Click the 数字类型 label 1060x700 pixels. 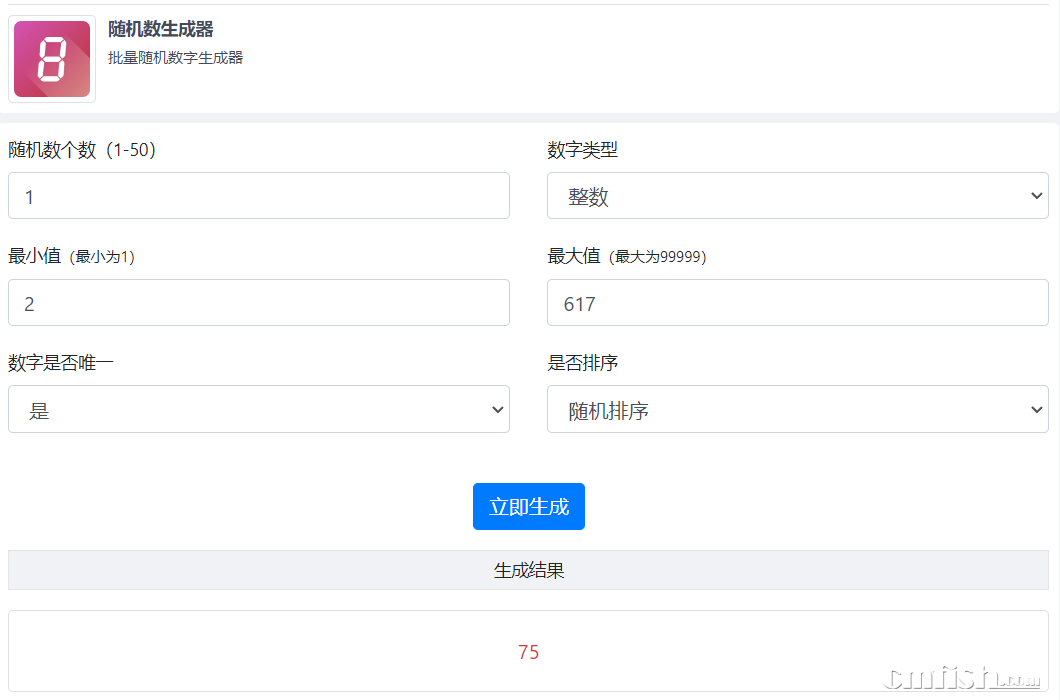[x=582, y=150]
